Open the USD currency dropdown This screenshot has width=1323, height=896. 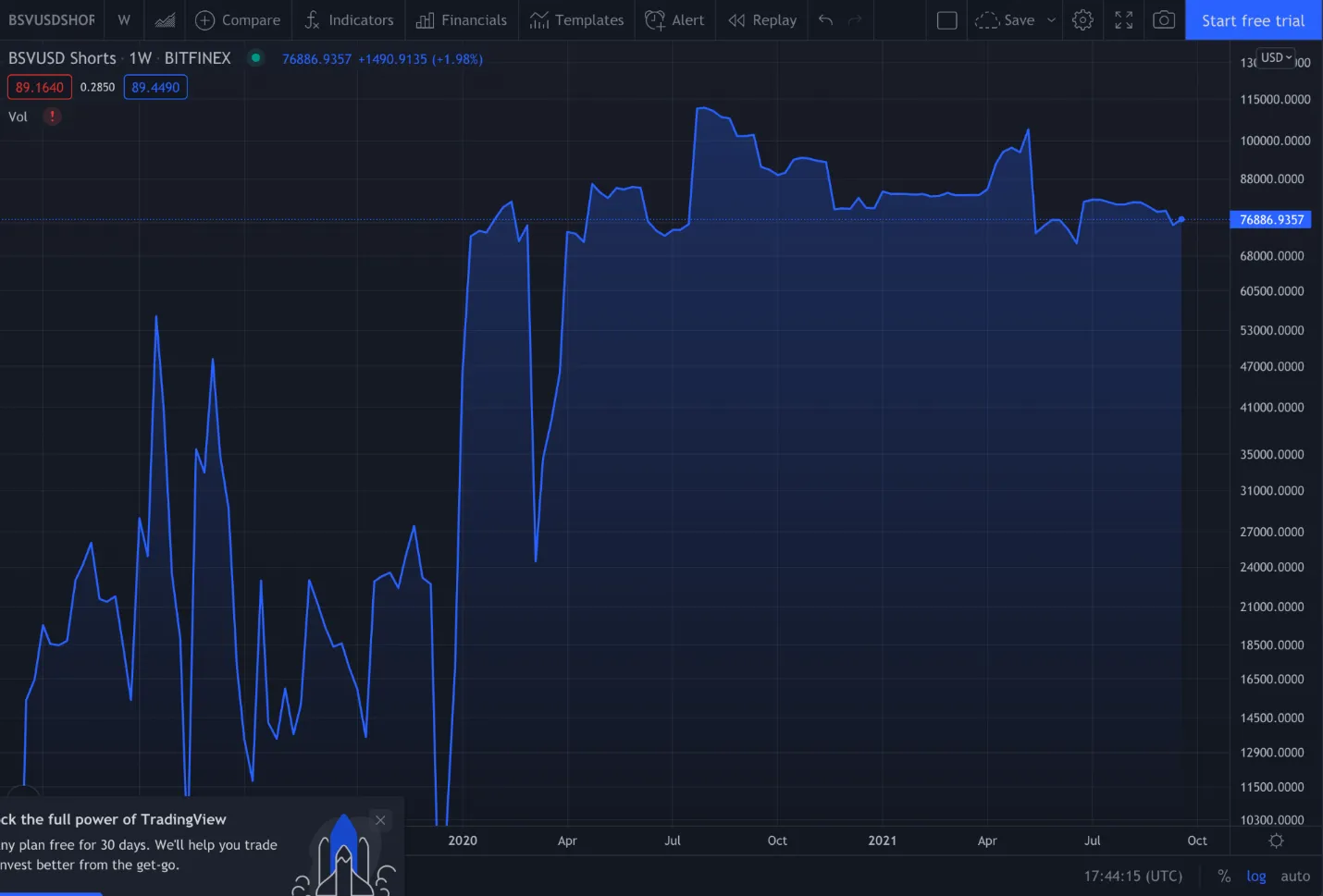pyautogui.click(x=1276, y=57)
